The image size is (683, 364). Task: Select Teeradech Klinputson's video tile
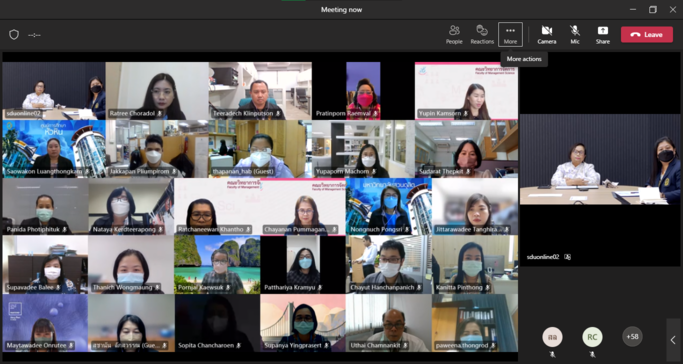tap(260, 91)
